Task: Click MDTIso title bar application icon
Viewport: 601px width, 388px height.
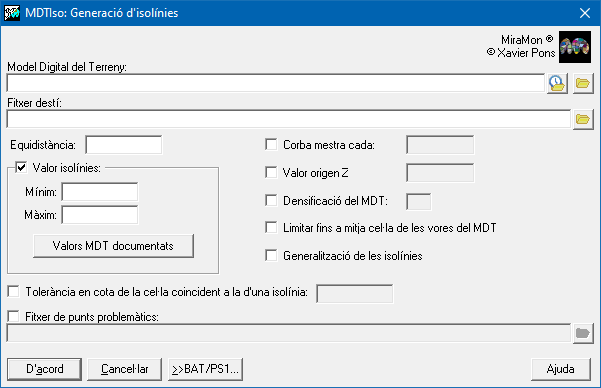Action: (11, 13)
